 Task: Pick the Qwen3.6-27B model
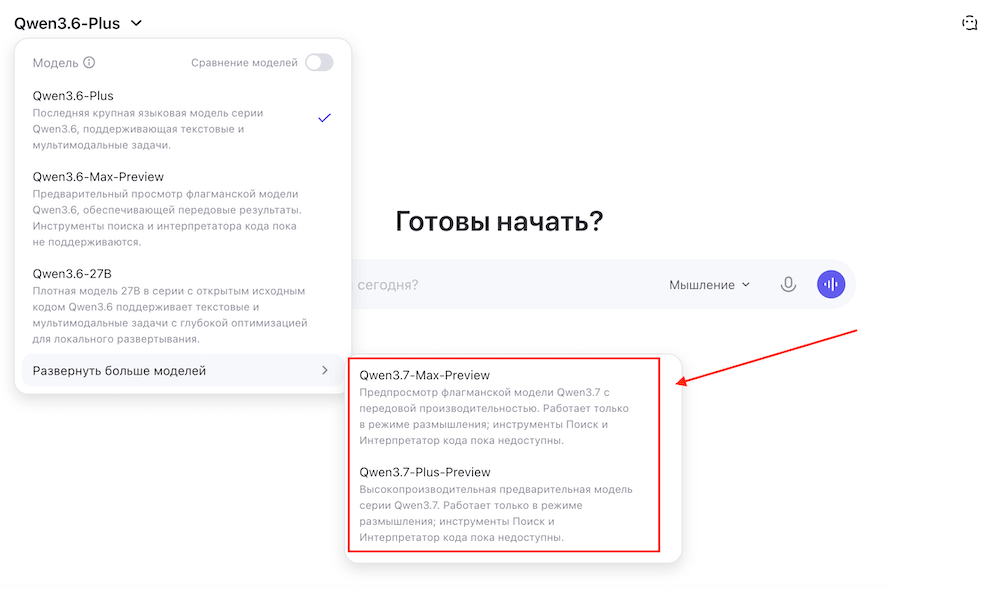(x=182, y=305)
